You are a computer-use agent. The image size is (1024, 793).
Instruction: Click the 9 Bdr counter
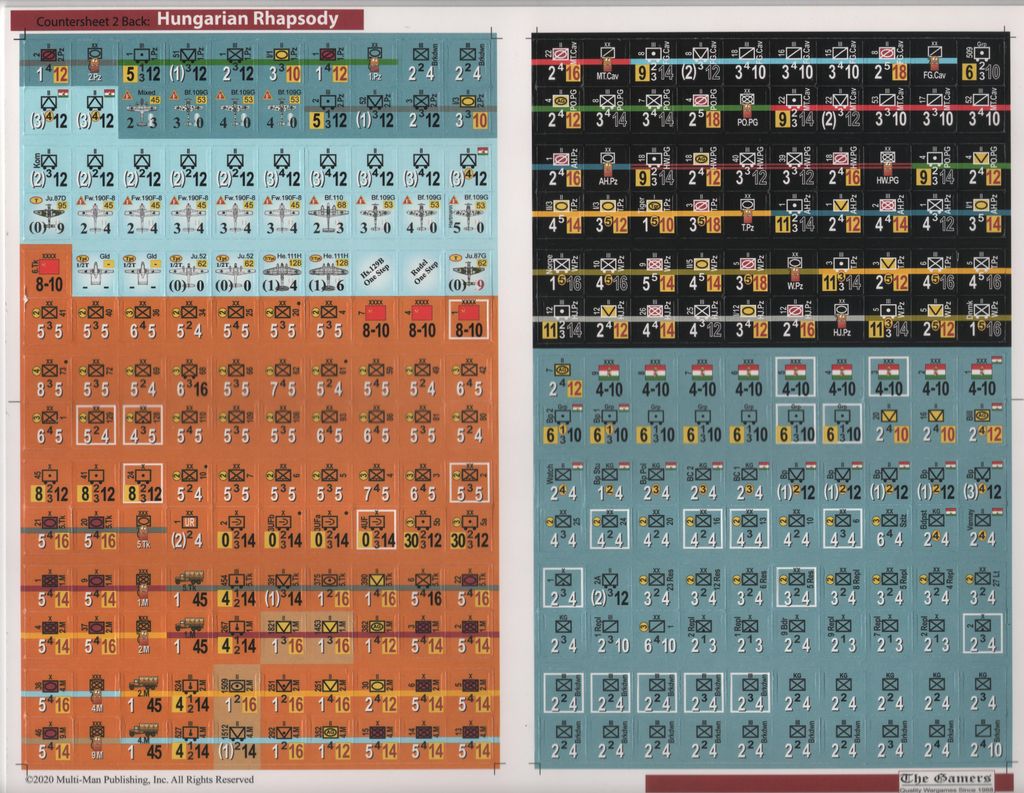[795, 634]
